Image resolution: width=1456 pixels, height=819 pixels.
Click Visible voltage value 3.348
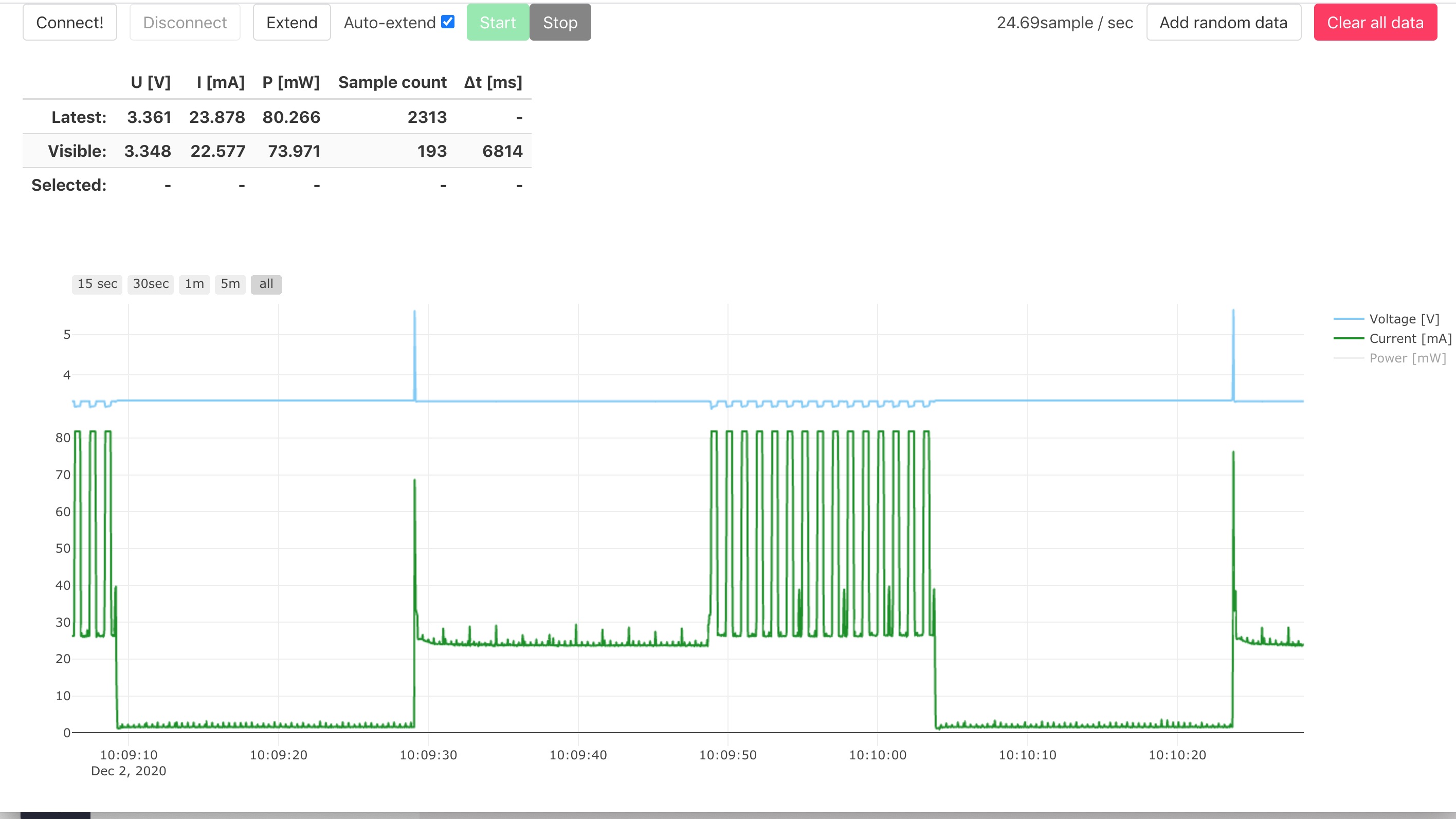[148, 151]
